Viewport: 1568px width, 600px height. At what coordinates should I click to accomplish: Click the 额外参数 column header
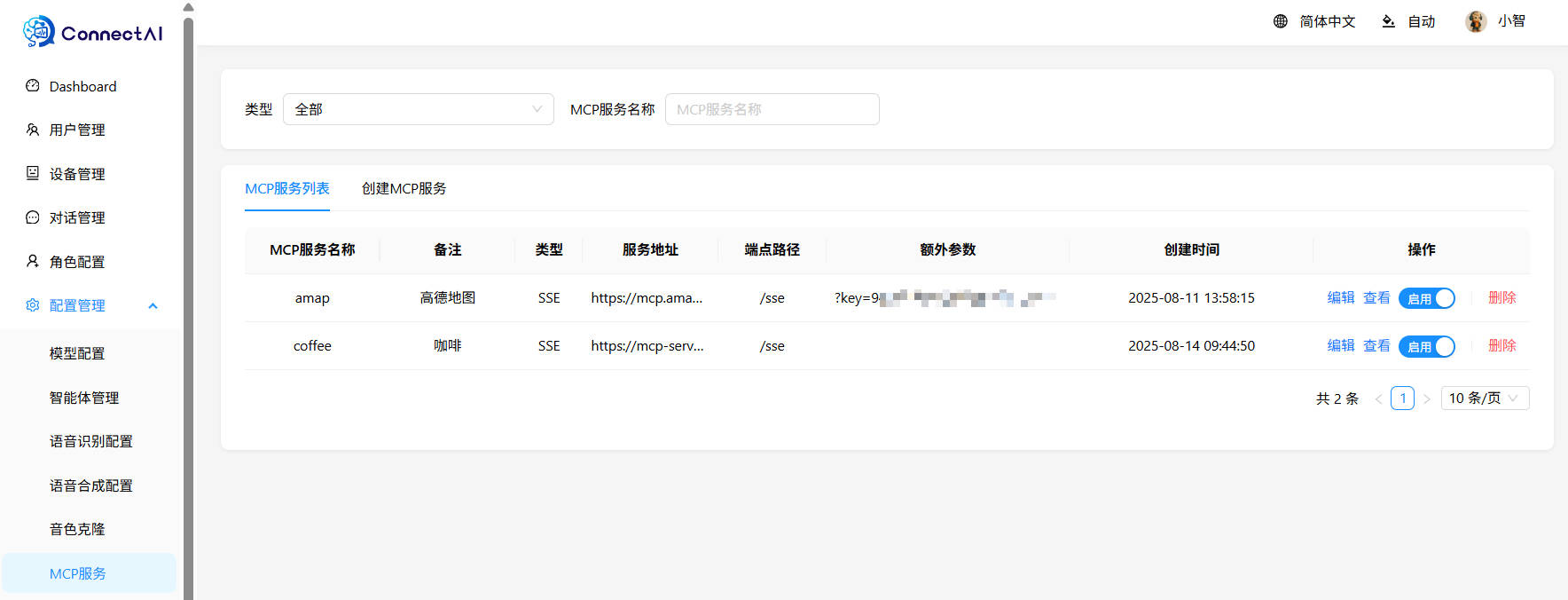[947, 250]
